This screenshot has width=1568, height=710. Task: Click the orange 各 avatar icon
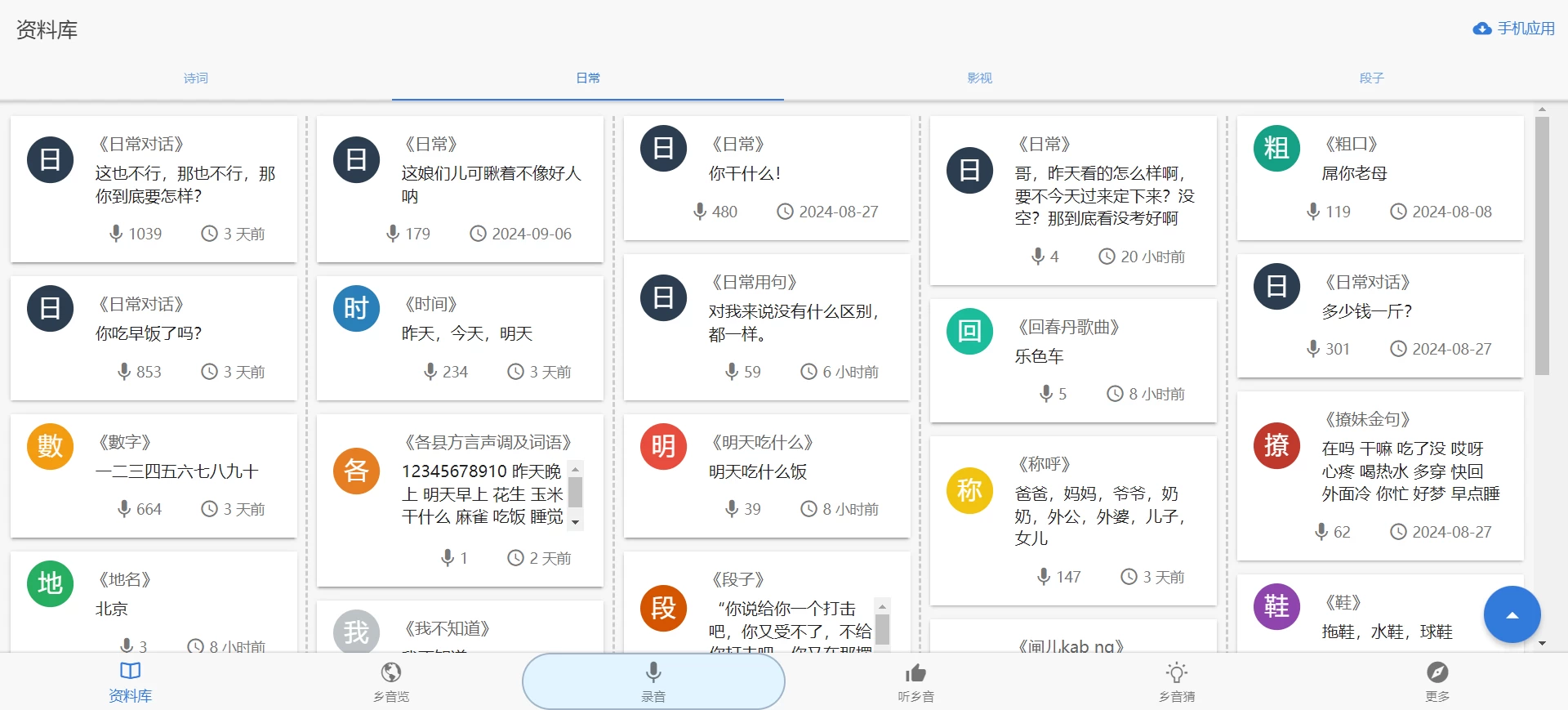coord(357,471)
